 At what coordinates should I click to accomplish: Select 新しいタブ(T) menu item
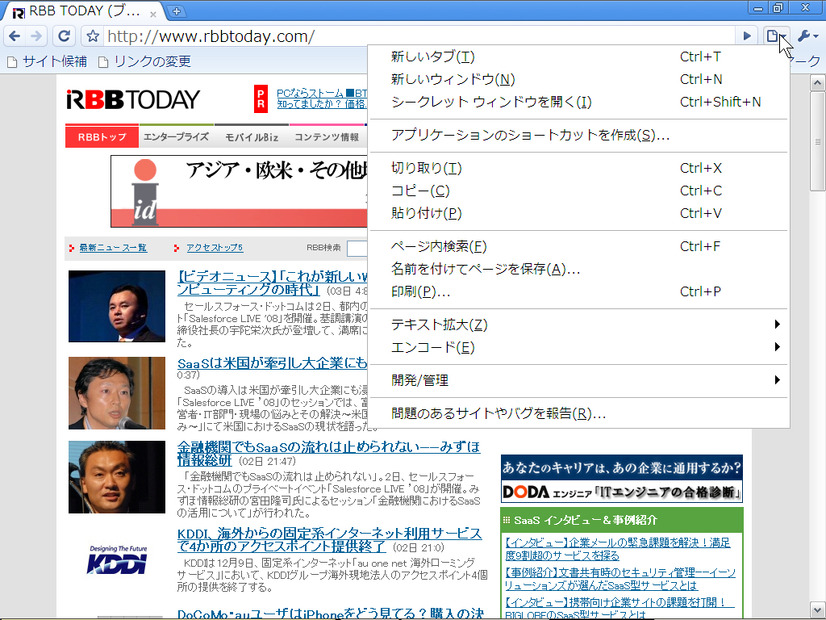pyautogui.click(x=578, y=56)
